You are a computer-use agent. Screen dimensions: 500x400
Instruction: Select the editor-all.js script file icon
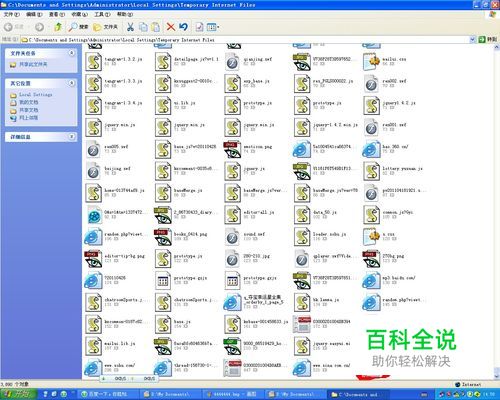tap(232, 215)
